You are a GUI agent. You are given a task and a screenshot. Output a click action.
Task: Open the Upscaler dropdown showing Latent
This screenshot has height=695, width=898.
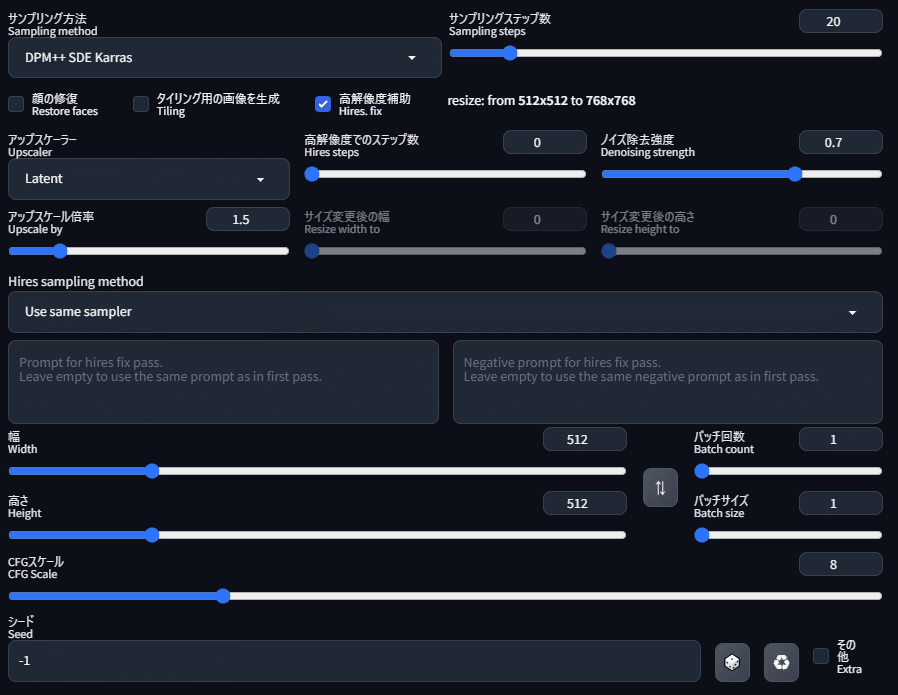[149, 179]
